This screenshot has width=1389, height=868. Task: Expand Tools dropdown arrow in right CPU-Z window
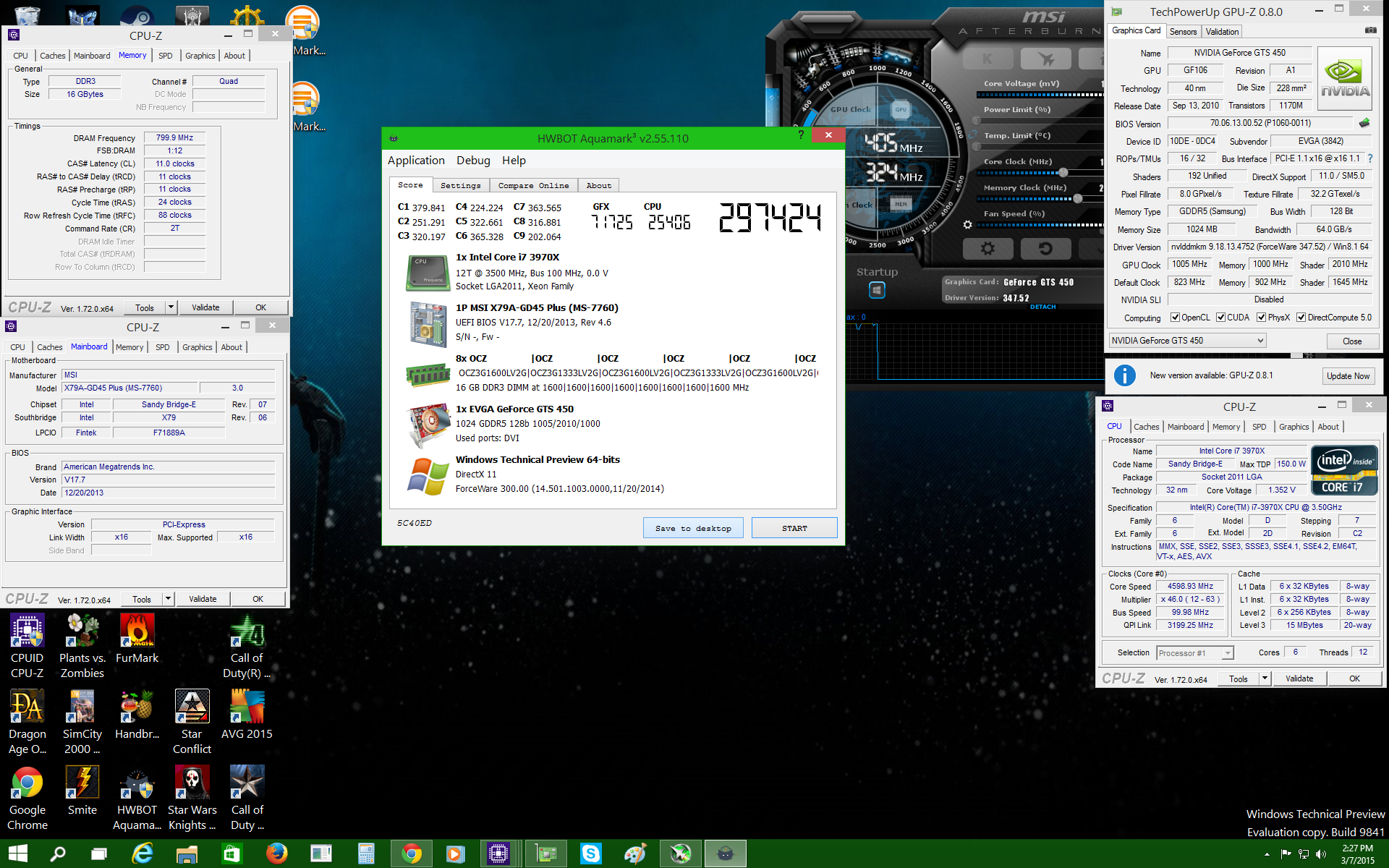tap(1265, 678)
